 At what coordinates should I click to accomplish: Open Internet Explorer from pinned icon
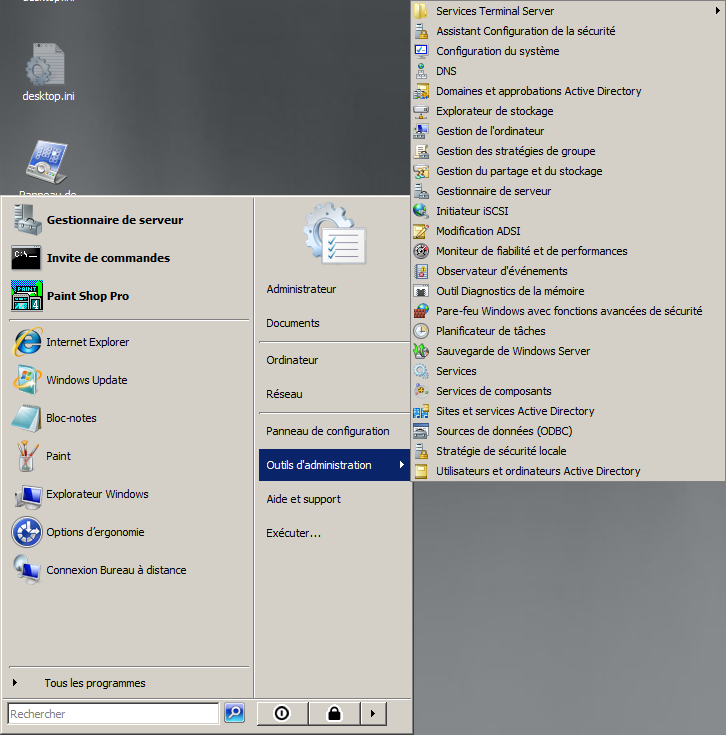tap(27, 342)
